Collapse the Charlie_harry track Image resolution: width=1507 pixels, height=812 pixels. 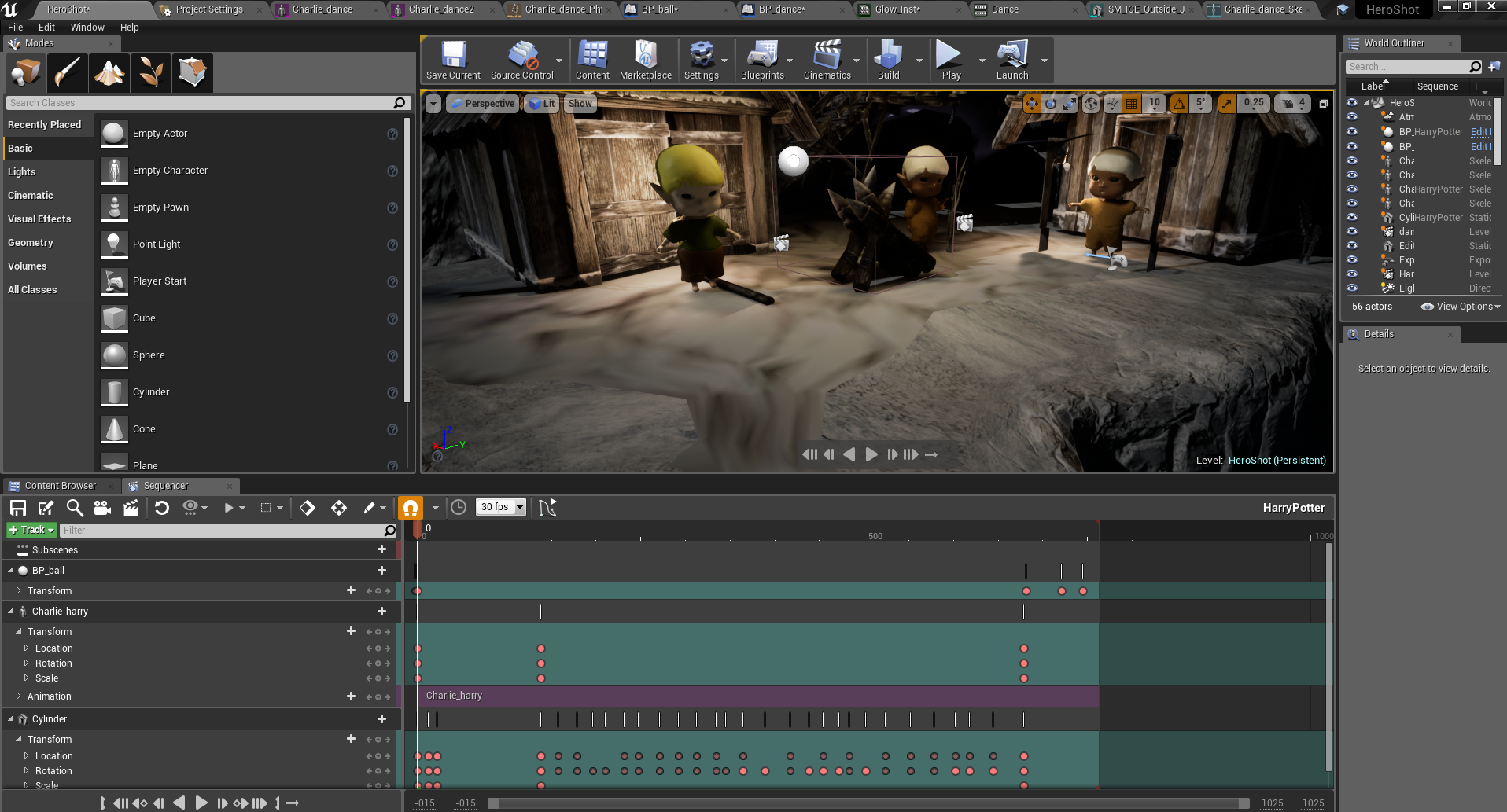(x=11, y=612)
